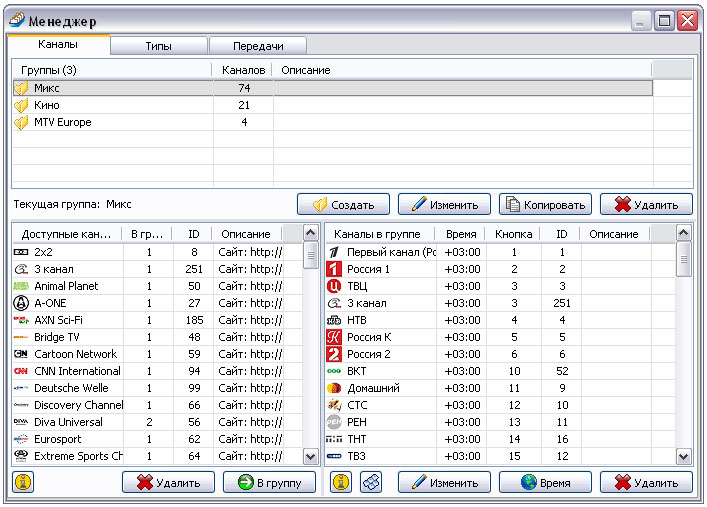
Task: Select the Кино group row
Action: [333, 105]
